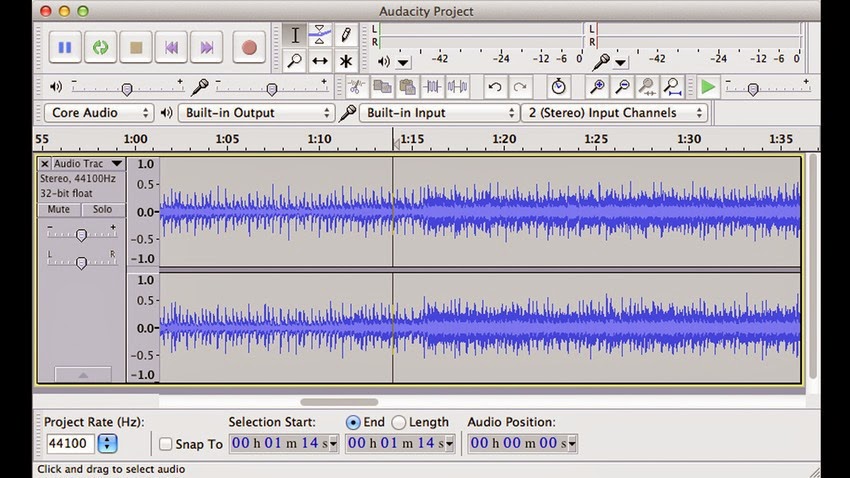The image size is (850, 478).
Task: Pause playback with the Pause button
Action: 65,48
